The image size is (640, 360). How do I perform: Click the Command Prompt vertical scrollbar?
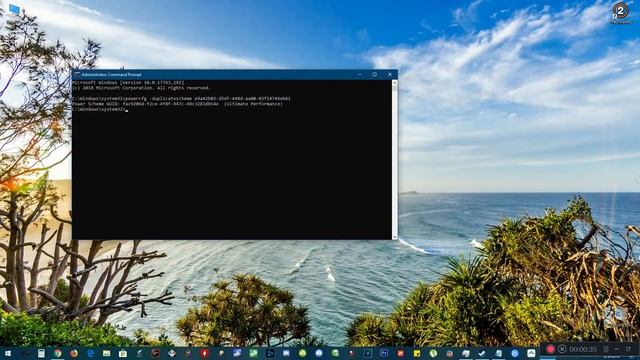point(395,159)
